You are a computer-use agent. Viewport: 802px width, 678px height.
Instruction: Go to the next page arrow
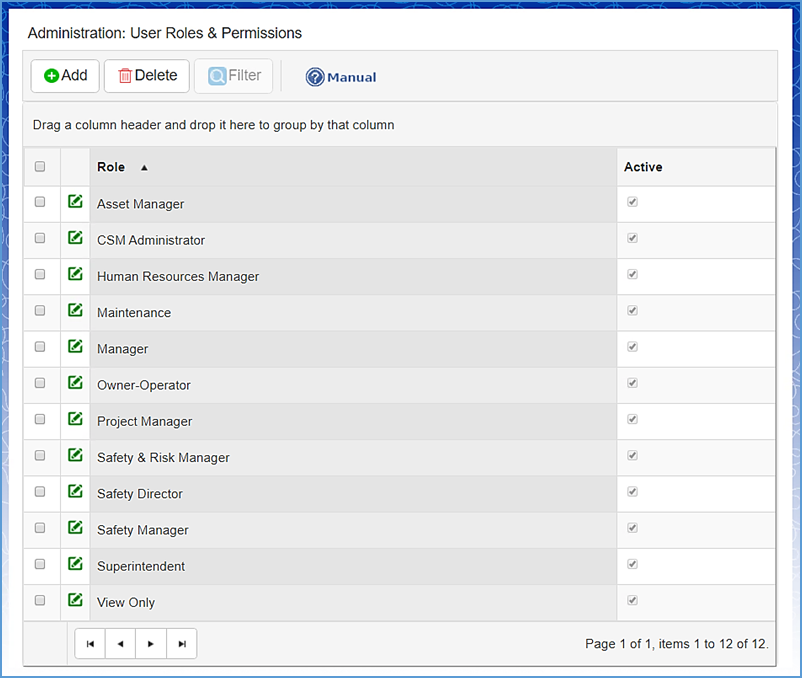(x=151, y=644)
